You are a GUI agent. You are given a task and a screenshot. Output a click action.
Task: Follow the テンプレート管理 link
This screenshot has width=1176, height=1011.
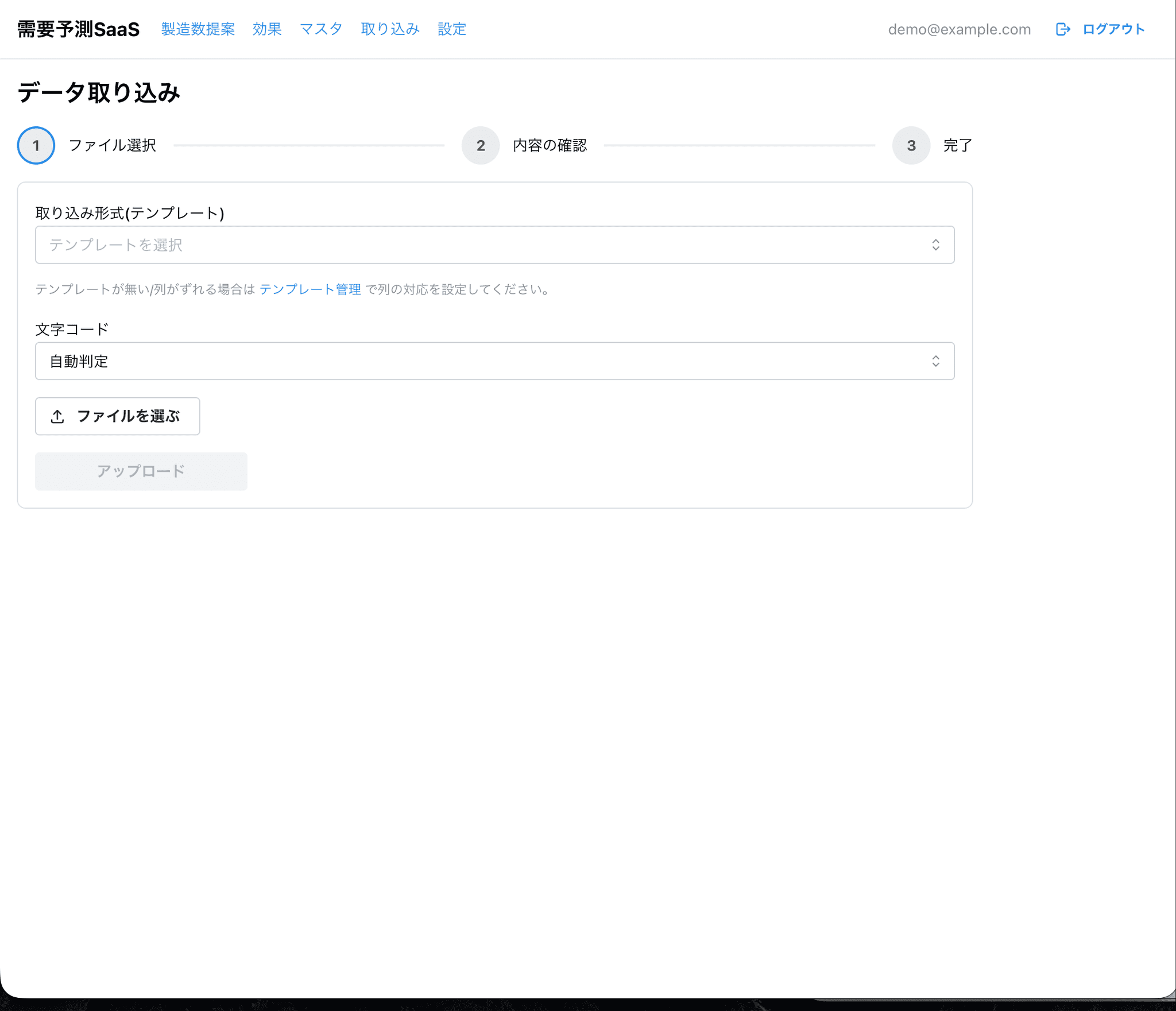[x=310, y=289]
